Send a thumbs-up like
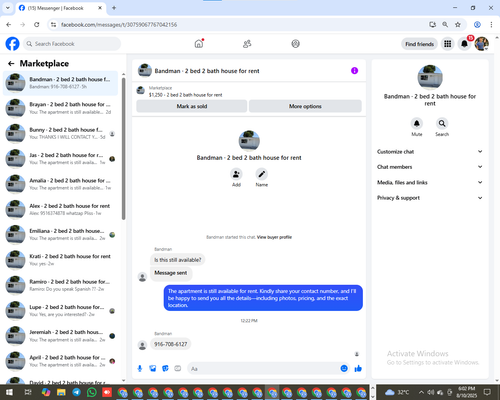The width and height of the screenshot is (500, 400). [x=358, y=368]
